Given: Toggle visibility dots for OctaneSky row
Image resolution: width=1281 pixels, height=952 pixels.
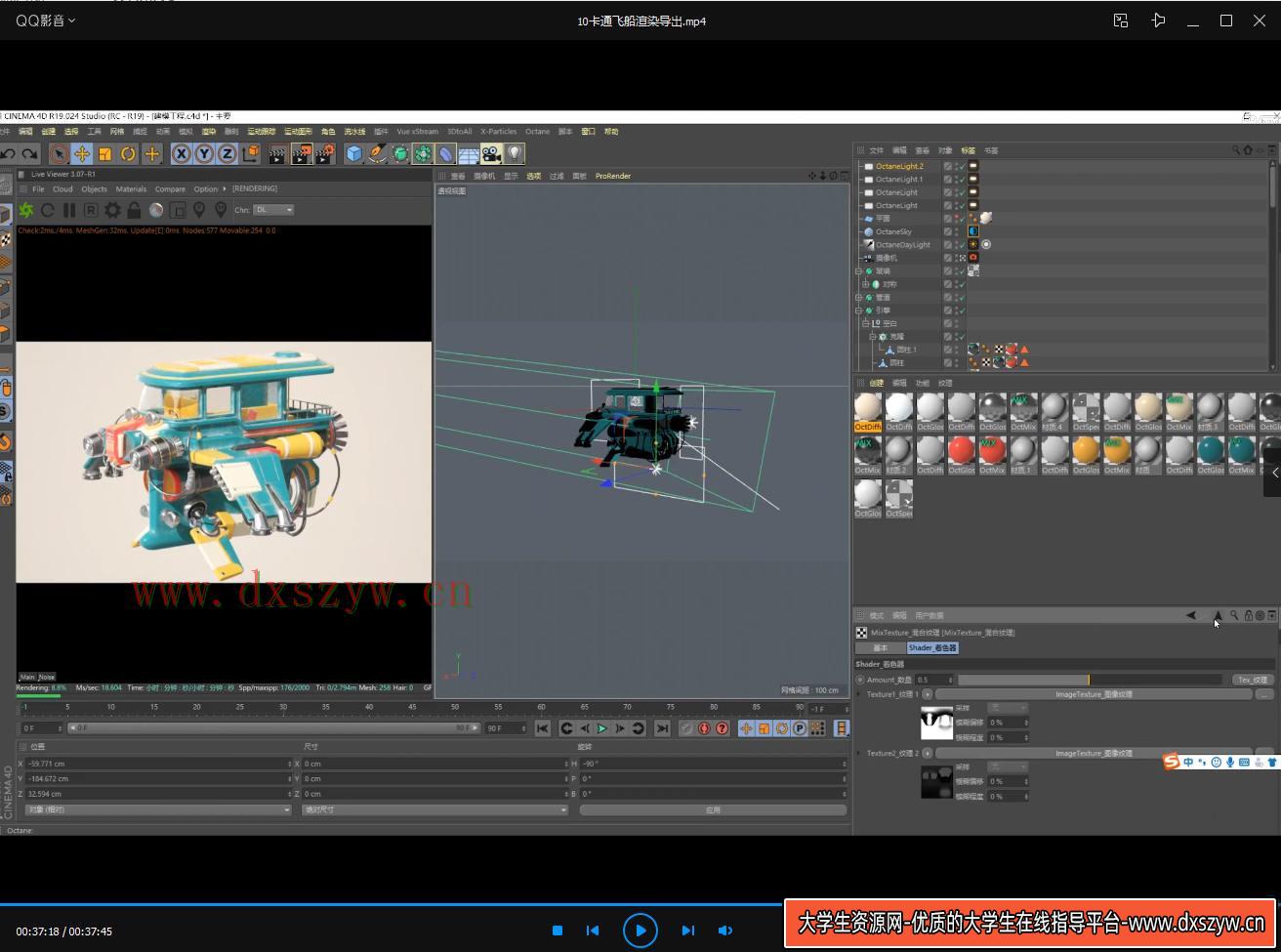Looking at the screenshot, I should click(x=955, y=231).
